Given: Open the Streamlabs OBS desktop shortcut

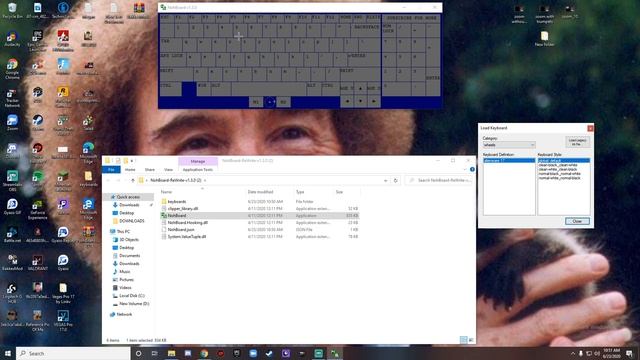Looking at the screenshot, I should [x=12, y=181].
